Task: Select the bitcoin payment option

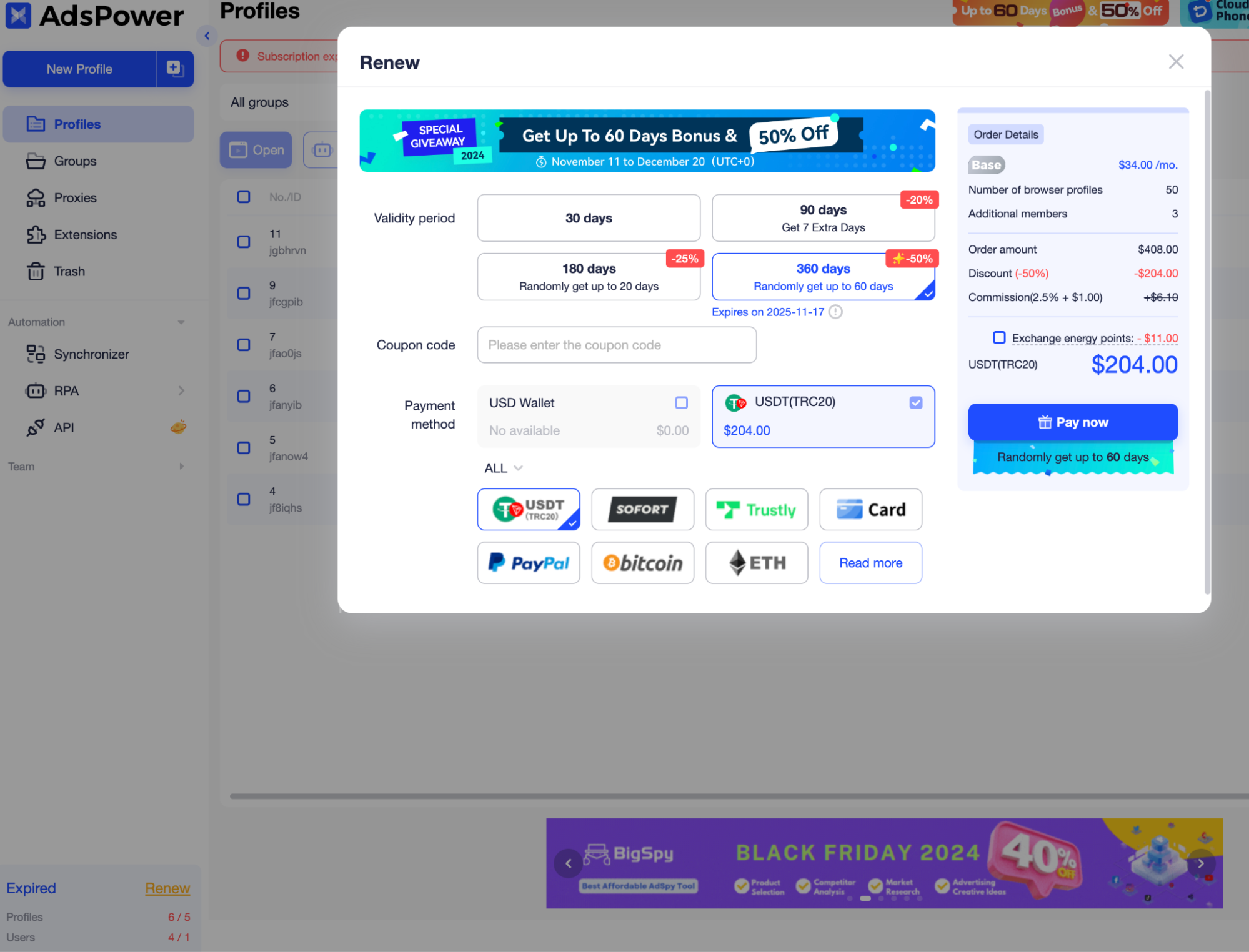Action: [642, 563]
